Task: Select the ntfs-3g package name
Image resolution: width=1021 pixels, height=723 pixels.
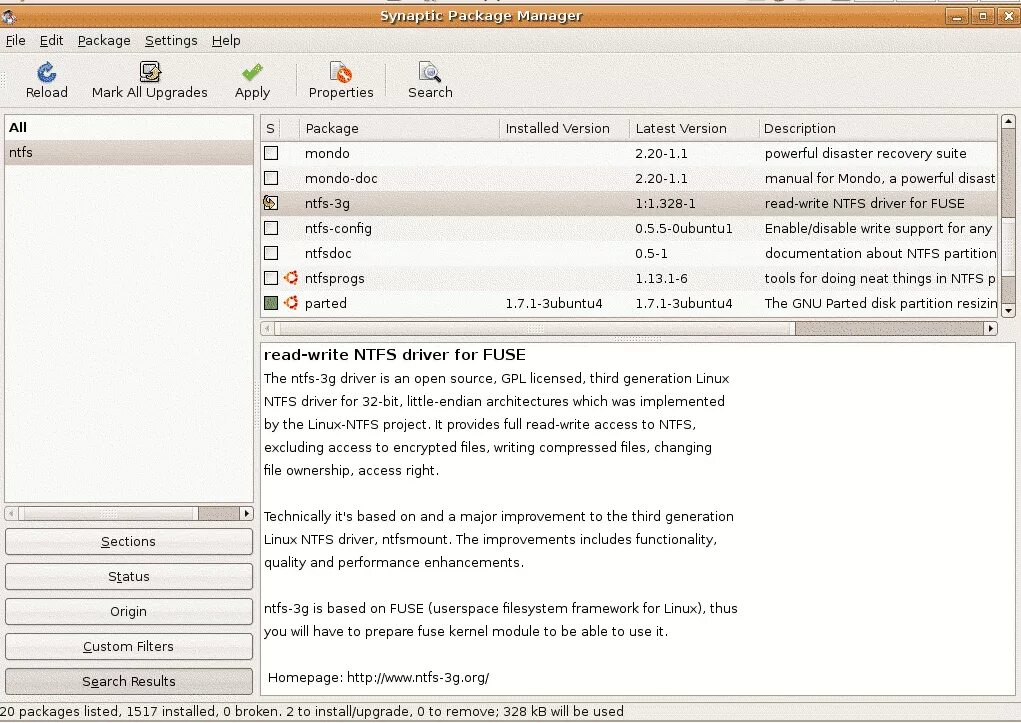Action: click(327, 203)
